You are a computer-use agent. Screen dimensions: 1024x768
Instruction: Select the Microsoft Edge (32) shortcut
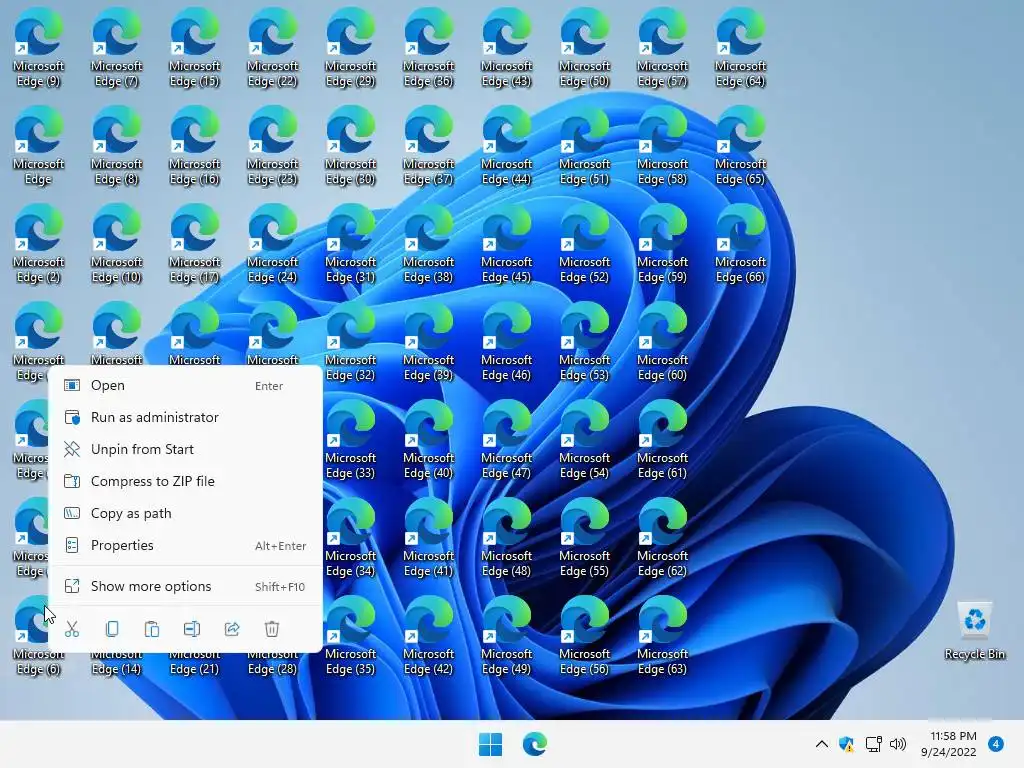pyautogui.click(x=351, y=342)
